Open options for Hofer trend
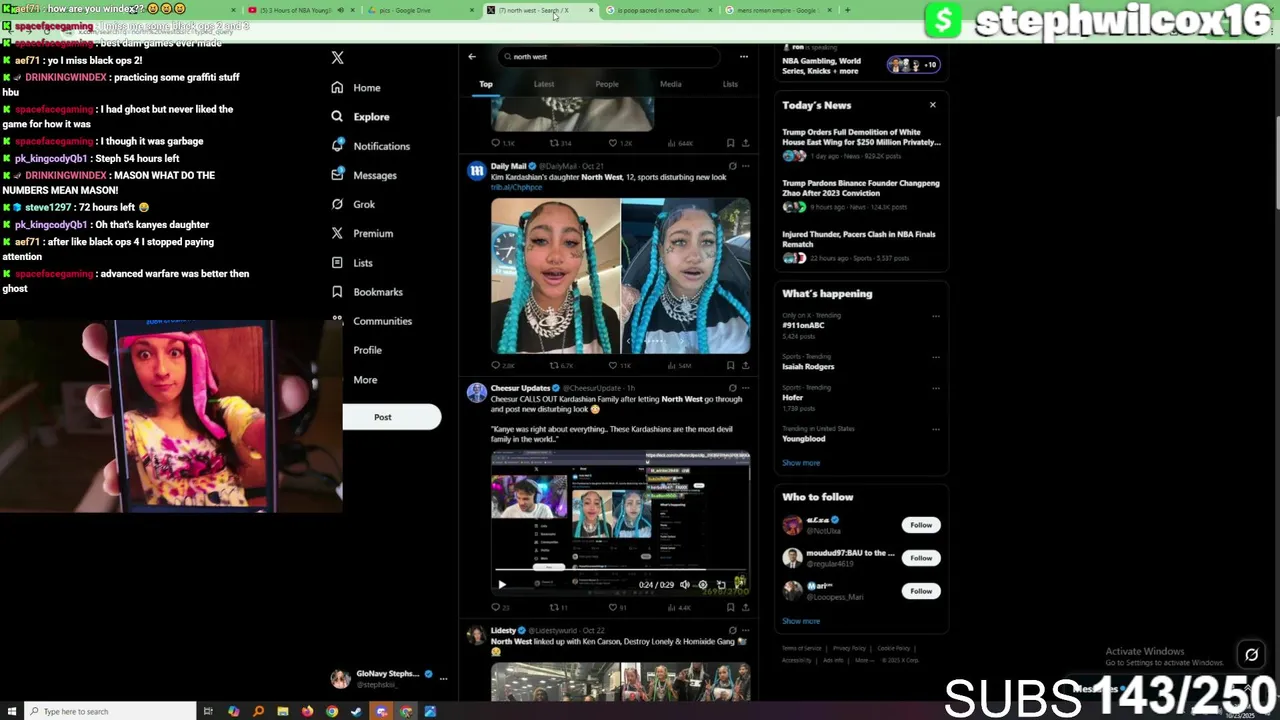Viewport: 1280px width, 720px height. tap(936, 388)
